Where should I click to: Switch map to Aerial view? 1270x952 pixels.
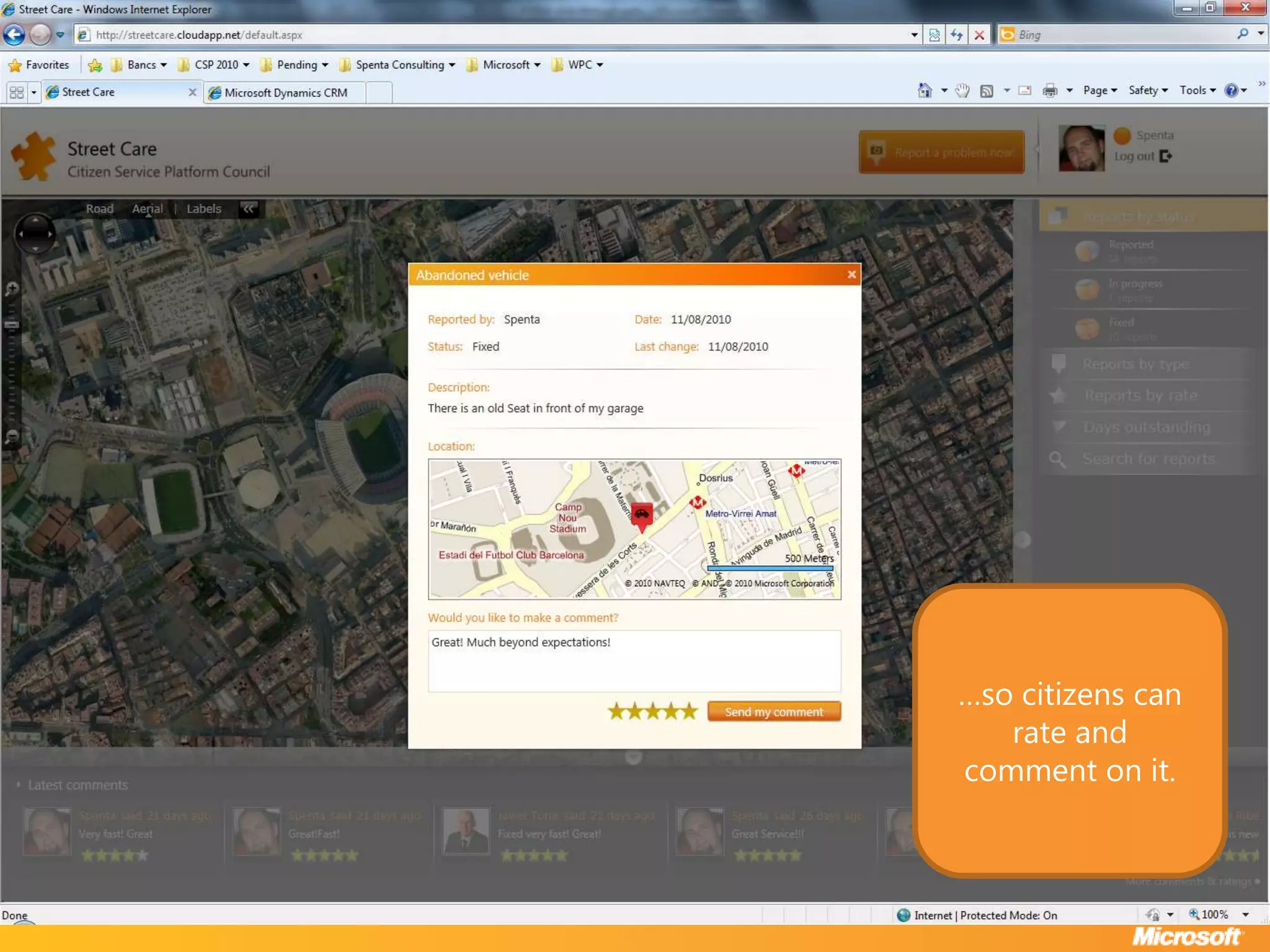[x=148, y=209]
